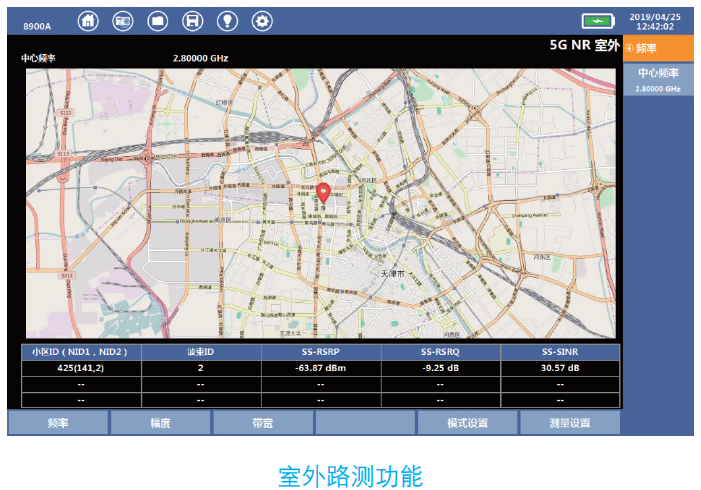This screenshot has width=701, height=490.
Task: Click the SS-SINR column header
Action: 560,352
